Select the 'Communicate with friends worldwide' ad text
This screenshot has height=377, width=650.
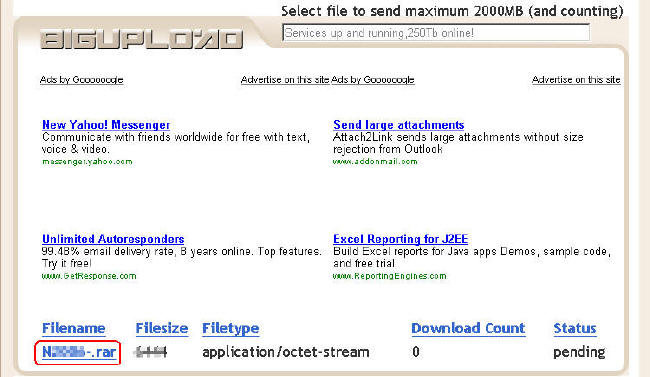176,143
